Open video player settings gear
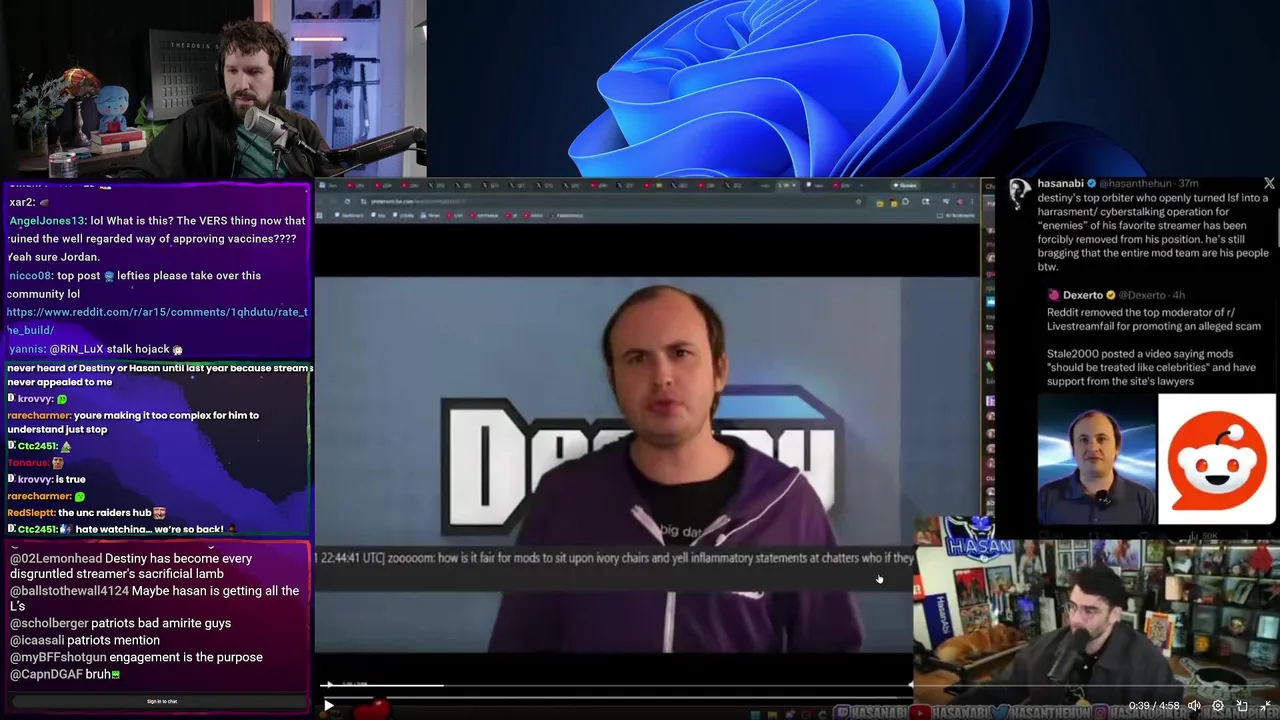The image size is (1280, 720). (x=1217, y=706)
